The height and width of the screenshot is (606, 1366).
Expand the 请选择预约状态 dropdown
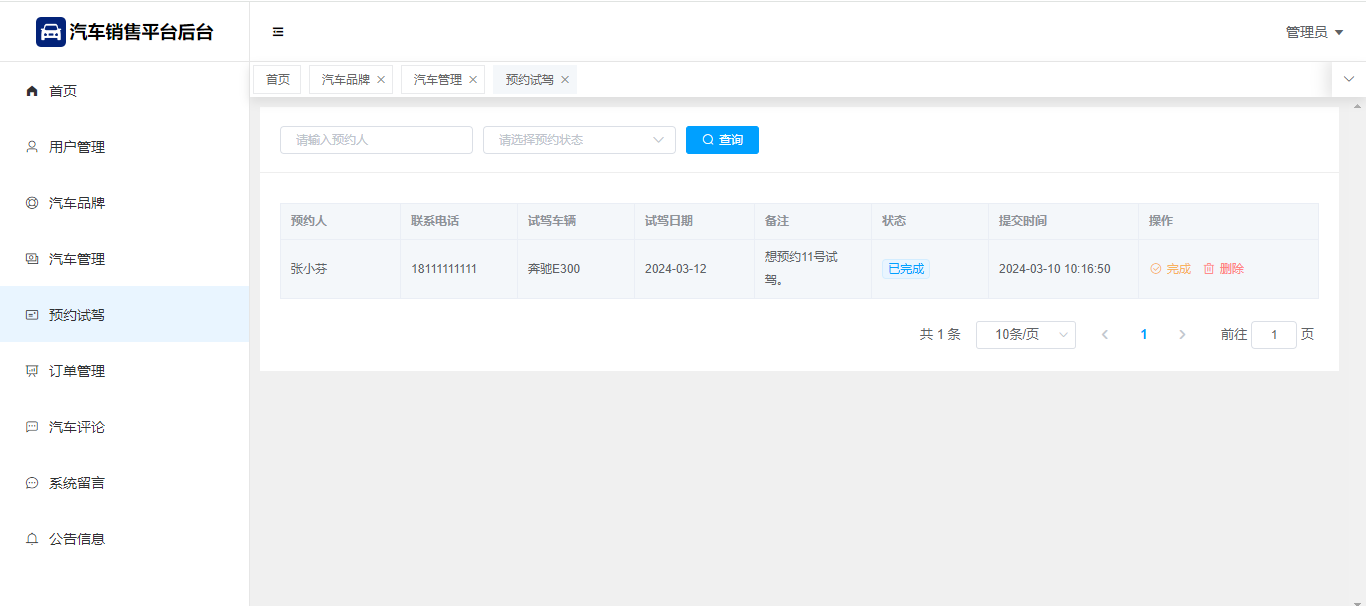point(579,140)
